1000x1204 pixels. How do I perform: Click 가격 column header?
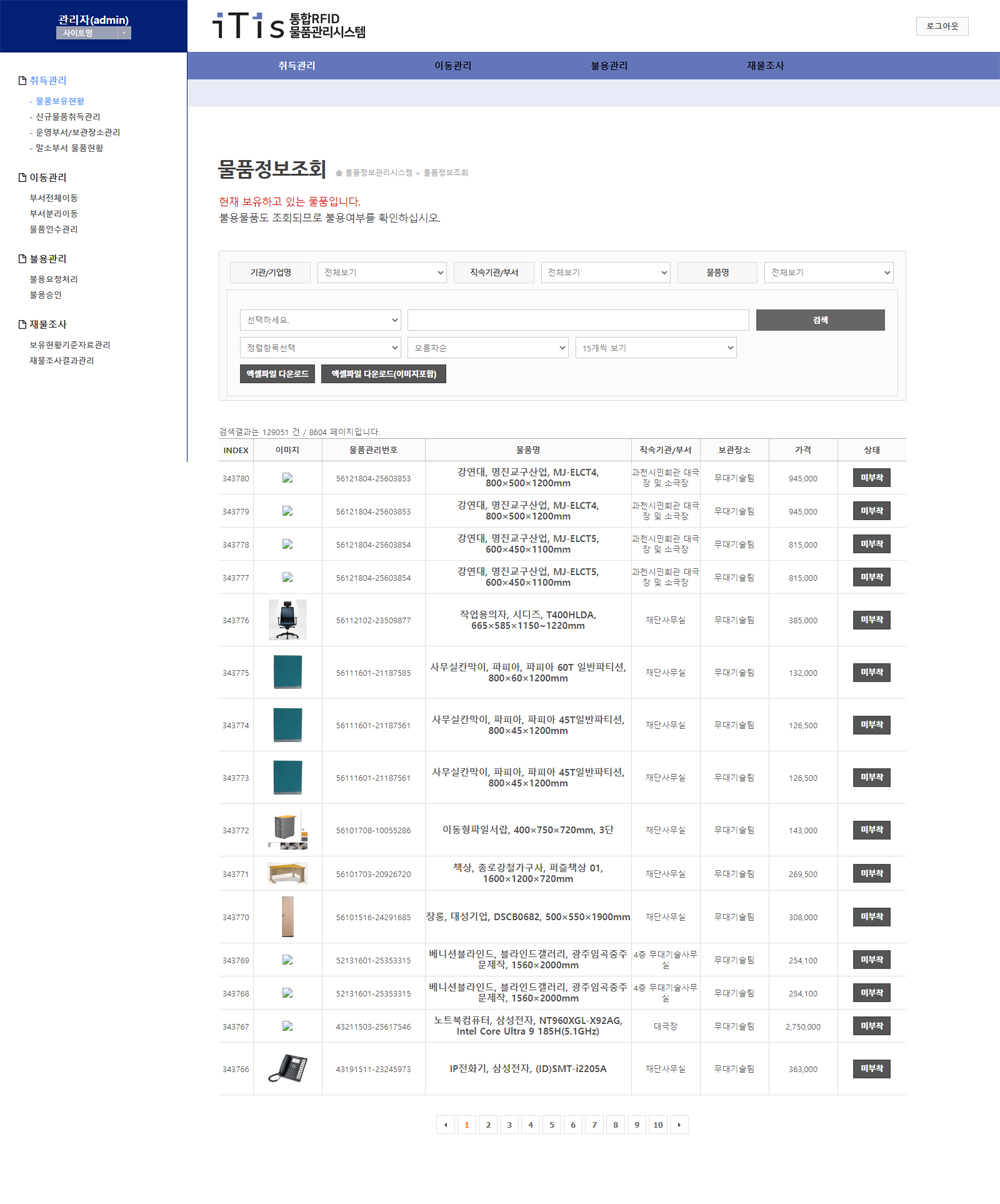(803, 450)
